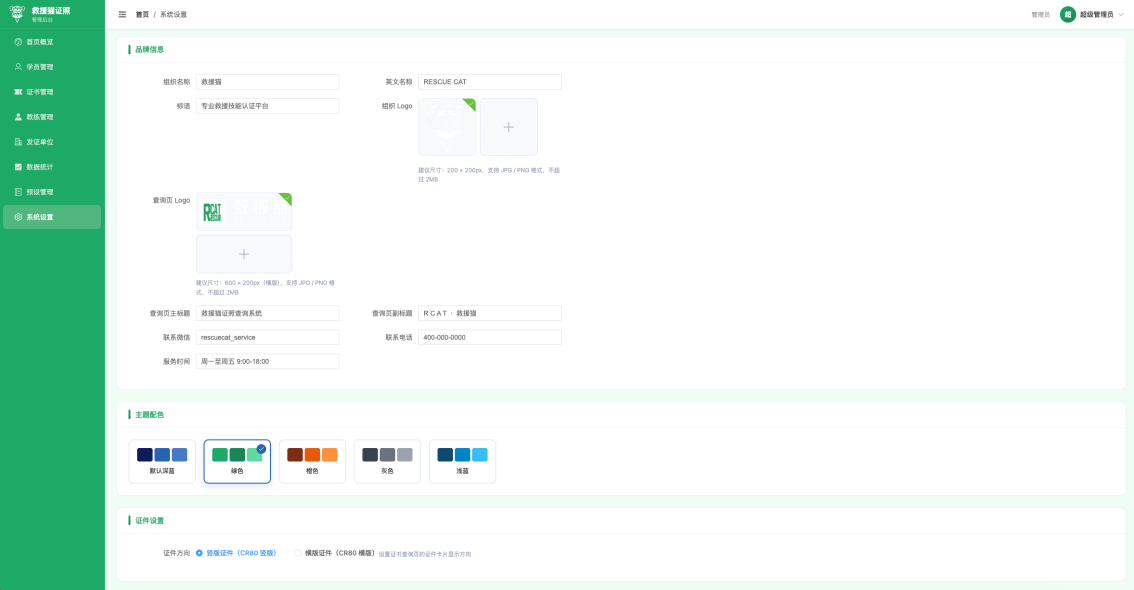Open 证书管理 certificate management
This screenshot has width=1134, height=590.
pyautogui.click(x=40, y=92)
